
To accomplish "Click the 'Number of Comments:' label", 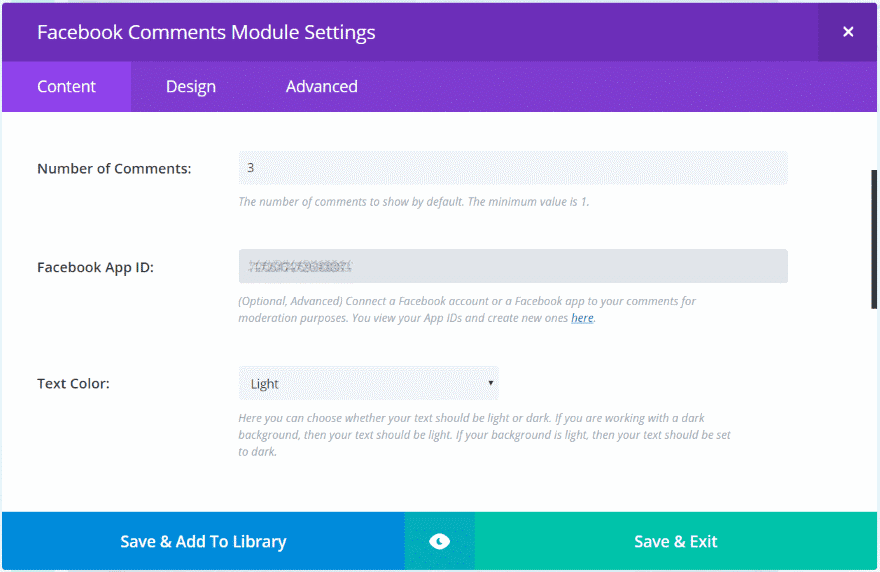I will (114, 168).
